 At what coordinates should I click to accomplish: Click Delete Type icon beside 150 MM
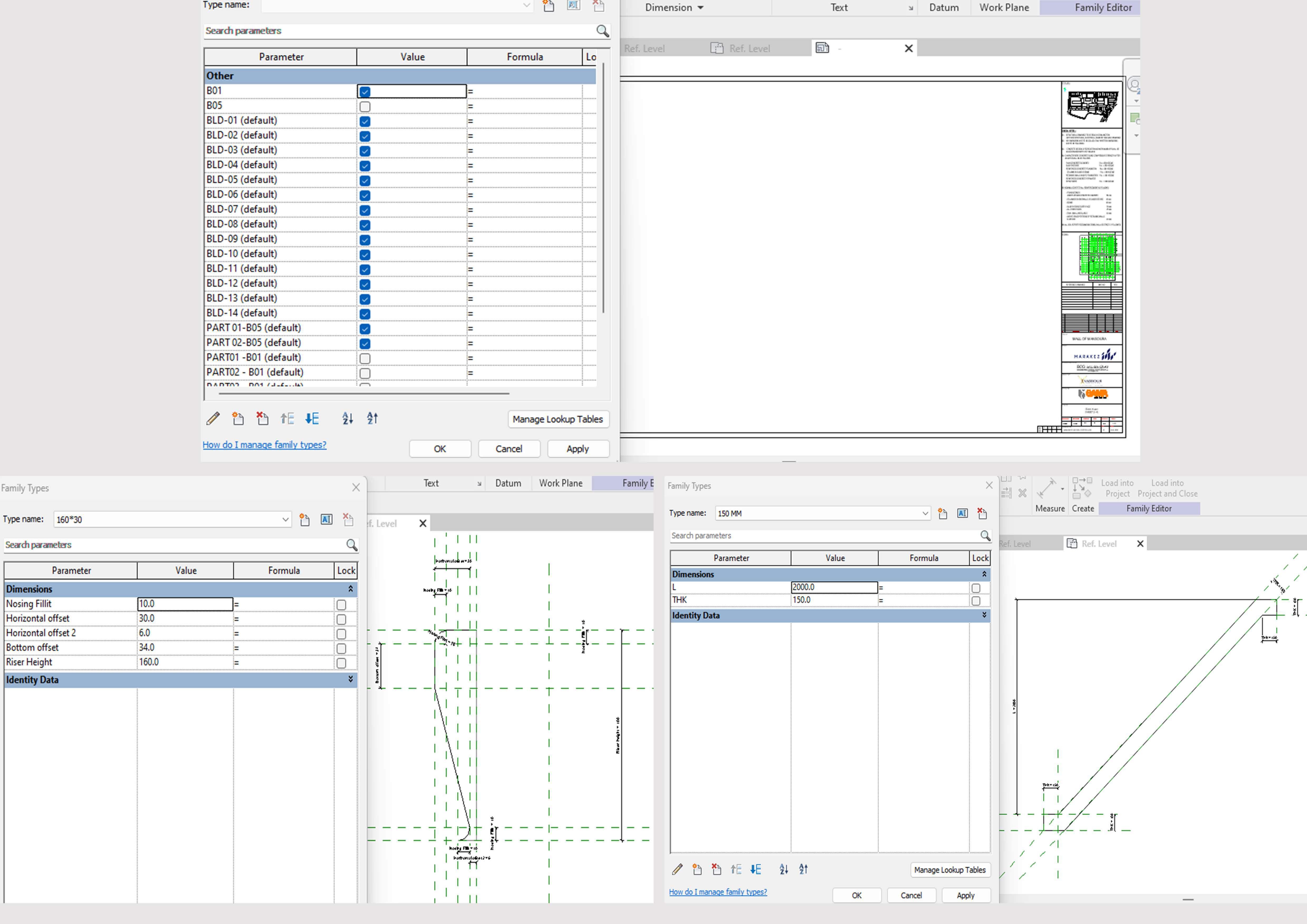[982, 513]
